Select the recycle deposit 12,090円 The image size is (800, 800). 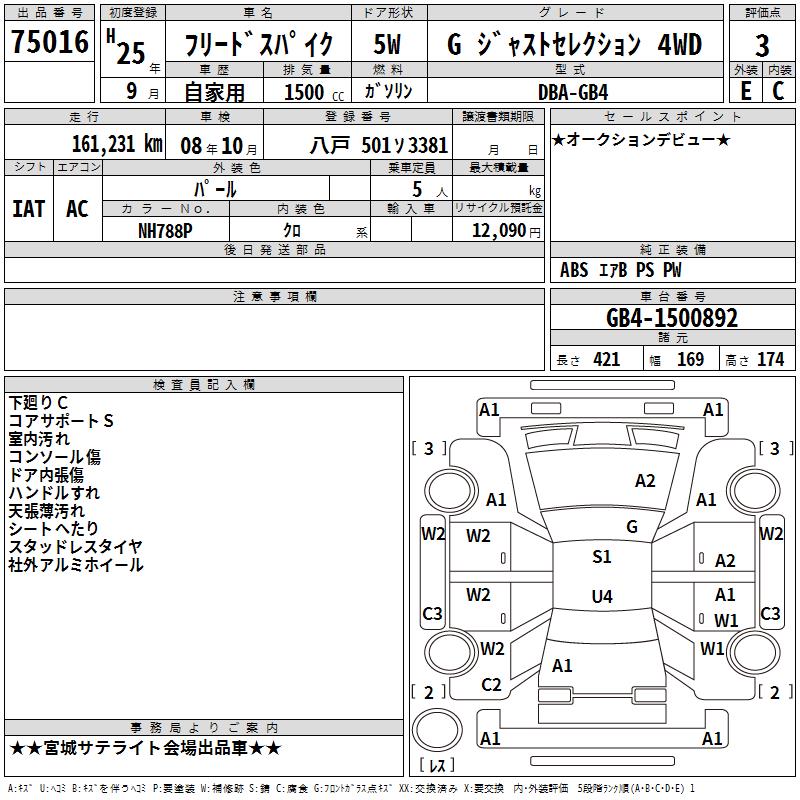point(506,231)
